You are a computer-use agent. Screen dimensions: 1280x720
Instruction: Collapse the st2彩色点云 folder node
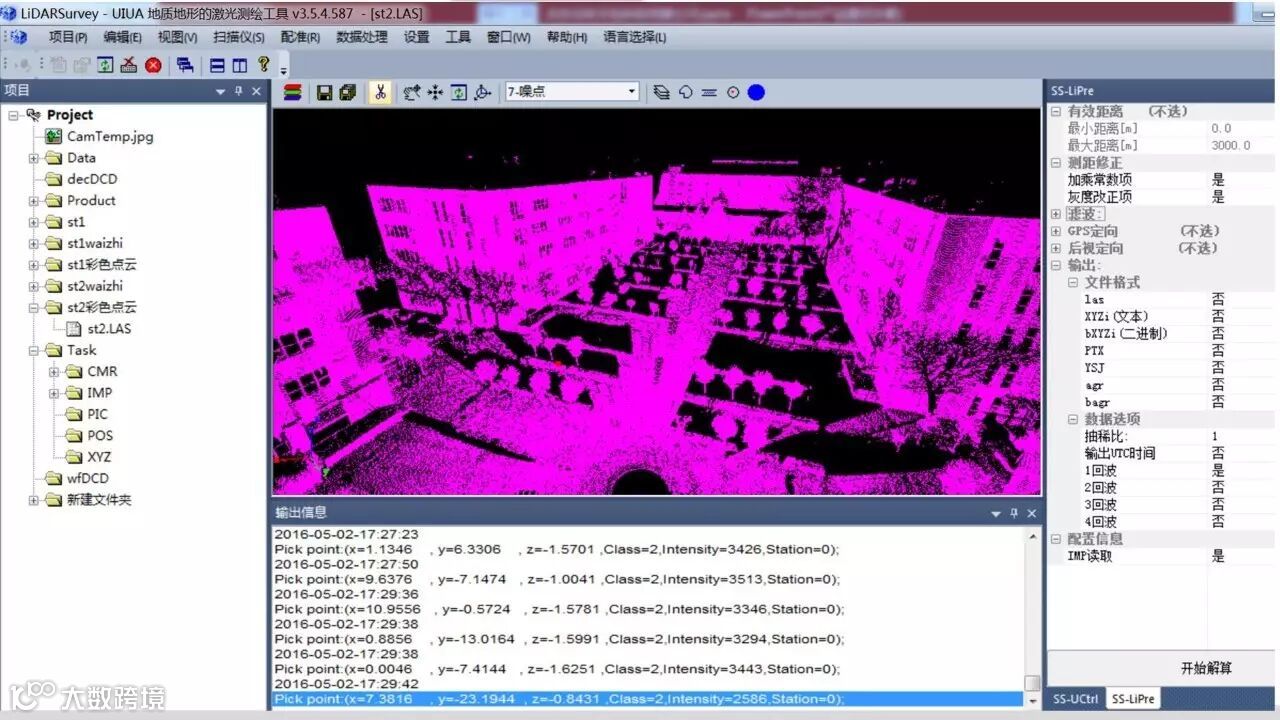[x=33, y=307]
